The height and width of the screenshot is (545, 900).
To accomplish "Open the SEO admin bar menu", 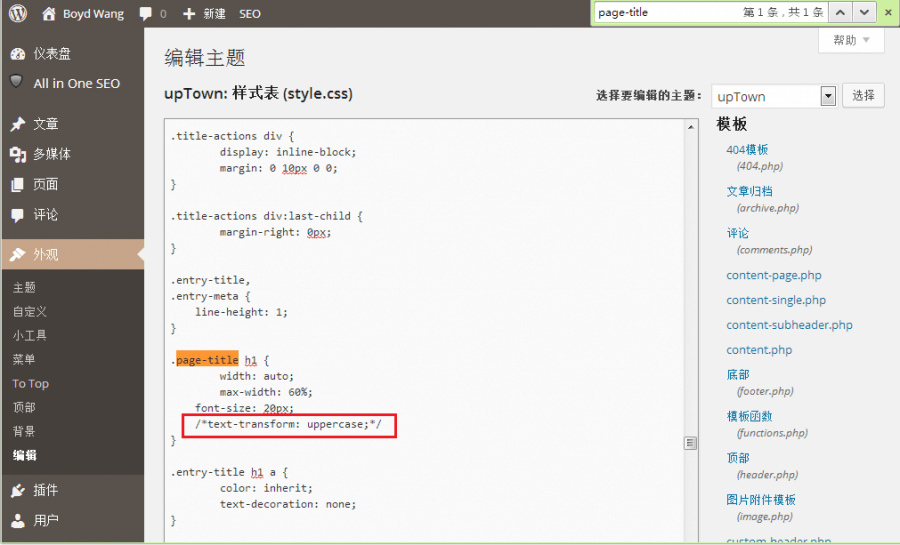I will click(250, 14).
